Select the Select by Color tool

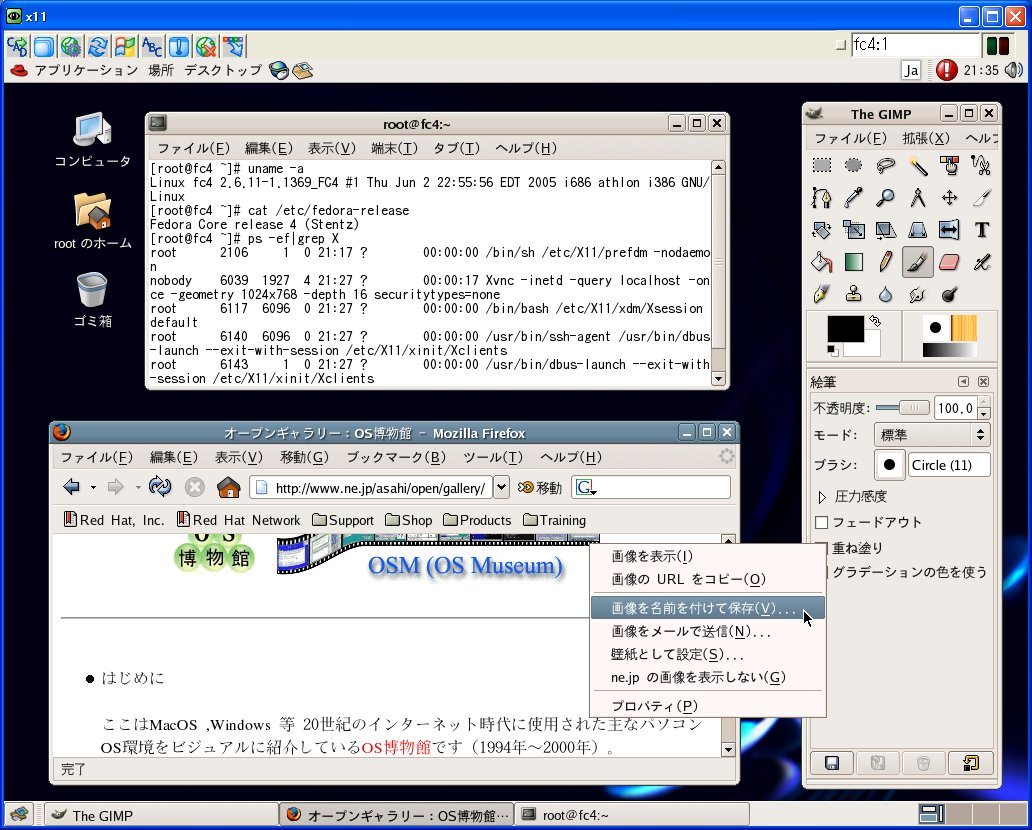pyautogui.click(x=950, y=165)
